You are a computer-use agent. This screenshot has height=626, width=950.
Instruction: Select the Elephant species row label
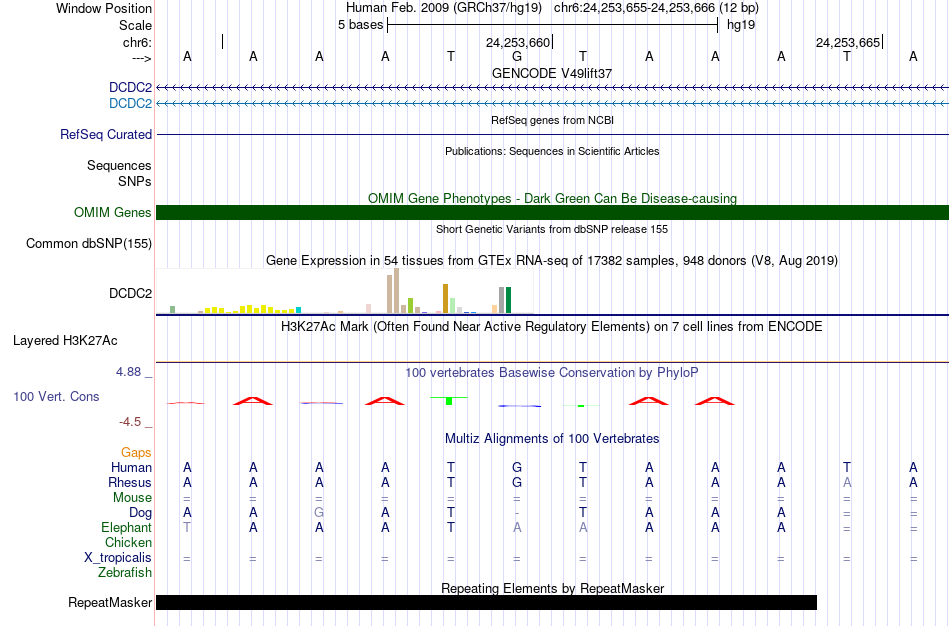click(x=126, y=528)
